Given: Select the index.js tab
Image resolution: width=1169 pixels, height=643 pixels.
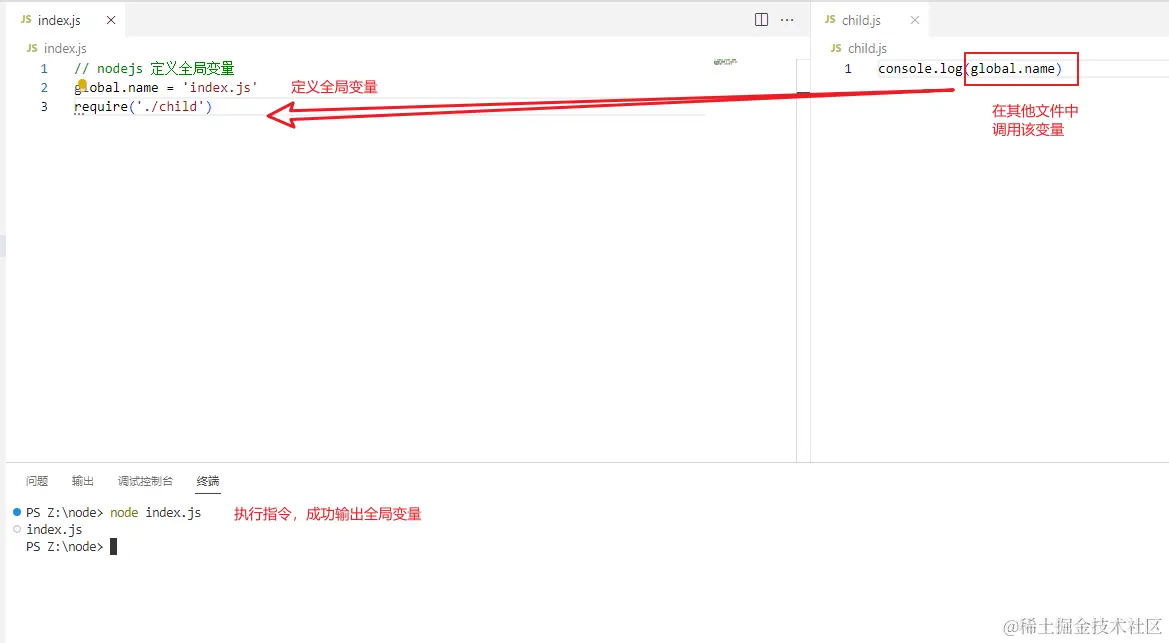Looking at the screenshot, I should tap(67, 20).
